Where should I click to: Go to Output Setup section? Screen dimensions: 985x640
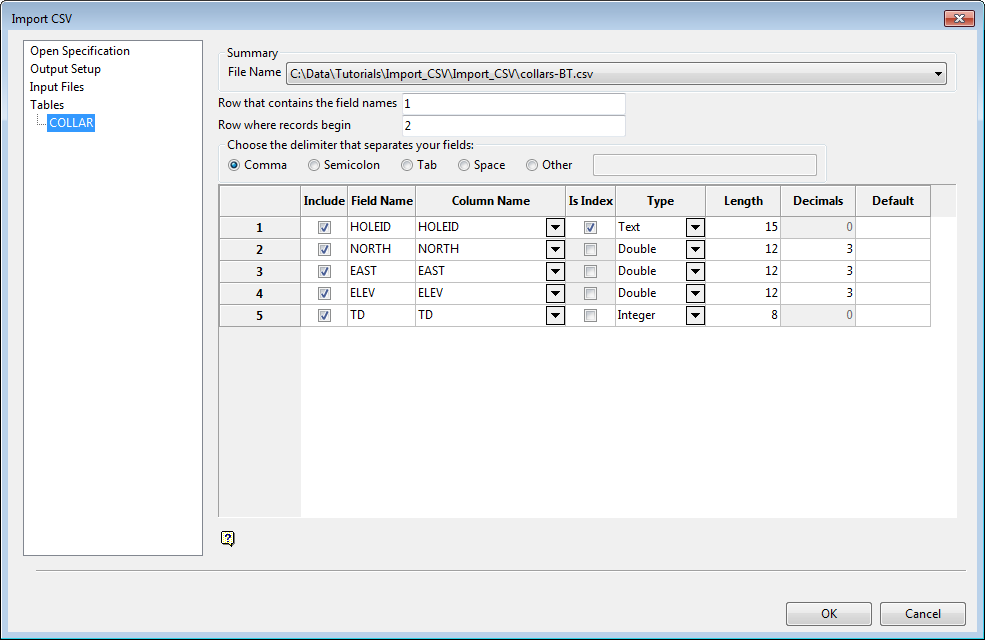coord(65,69)
